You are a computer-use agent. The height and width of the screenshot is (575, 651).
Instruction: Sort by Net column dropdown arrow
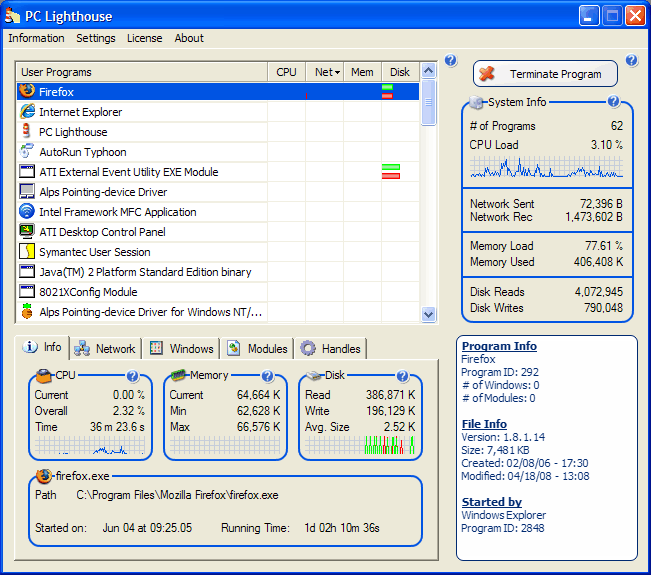338,73
